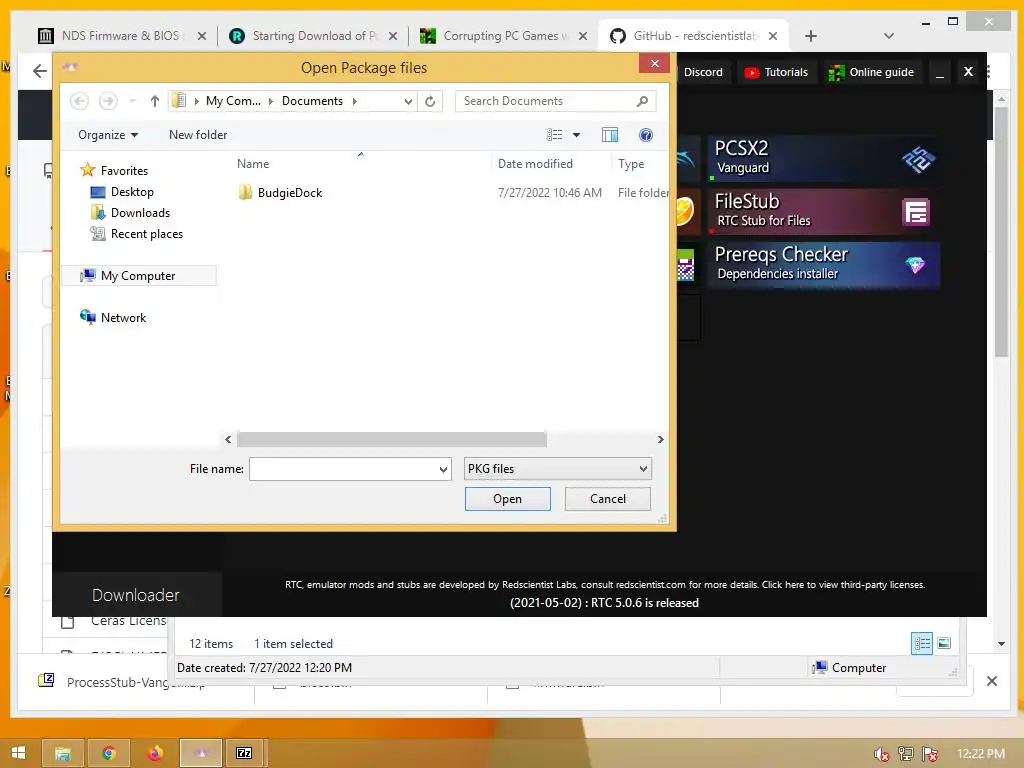The image size is (1024, 768).
Task: Open the File name combo dropdown
Action: click(443, 469)
